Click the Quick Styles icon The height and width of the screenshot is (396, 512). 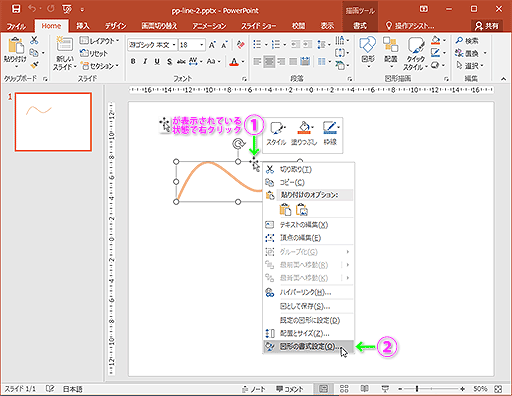415,45
